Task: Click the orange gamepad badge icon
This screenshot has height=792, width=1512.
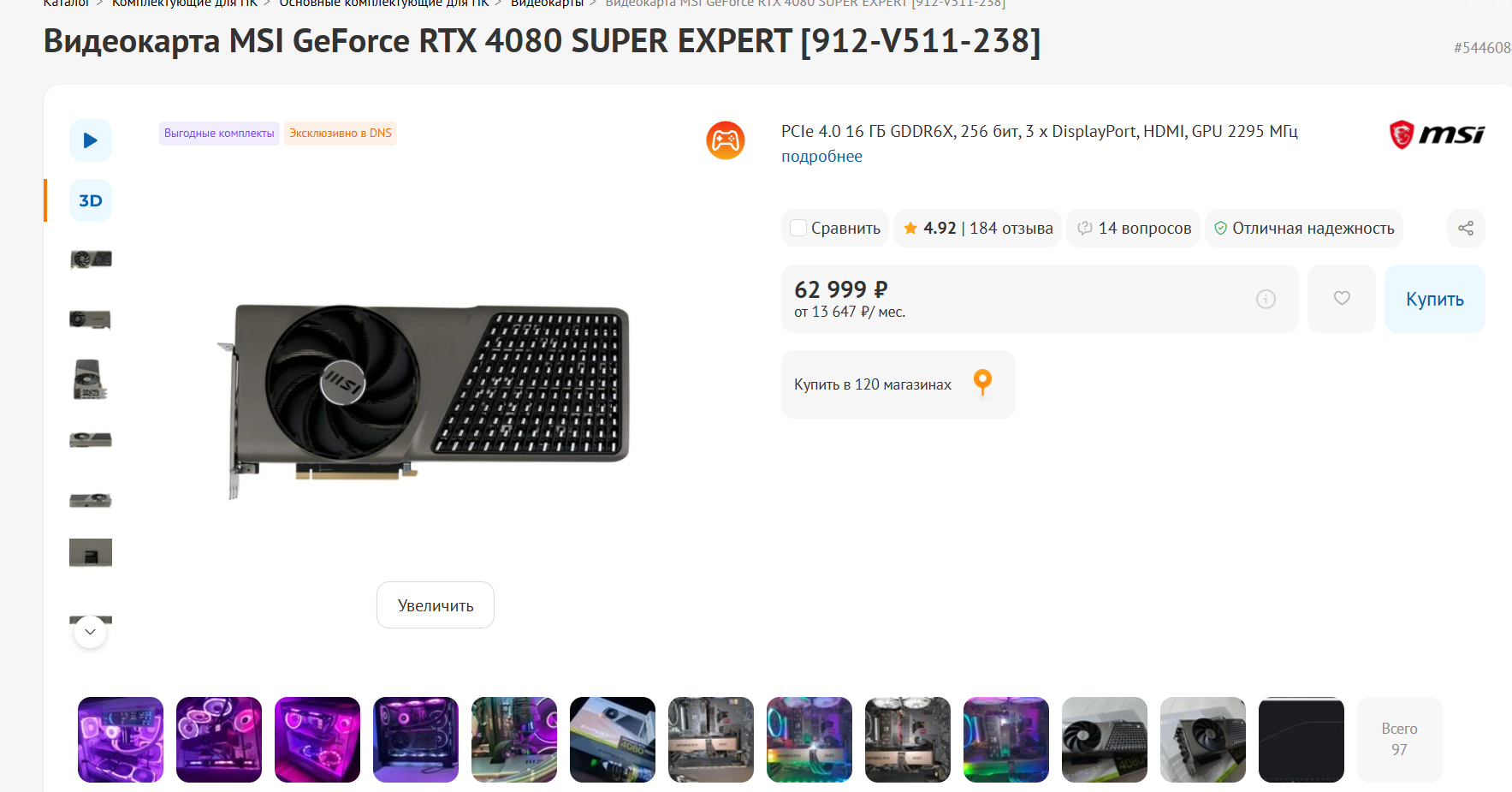Action: tap(726, 140)
